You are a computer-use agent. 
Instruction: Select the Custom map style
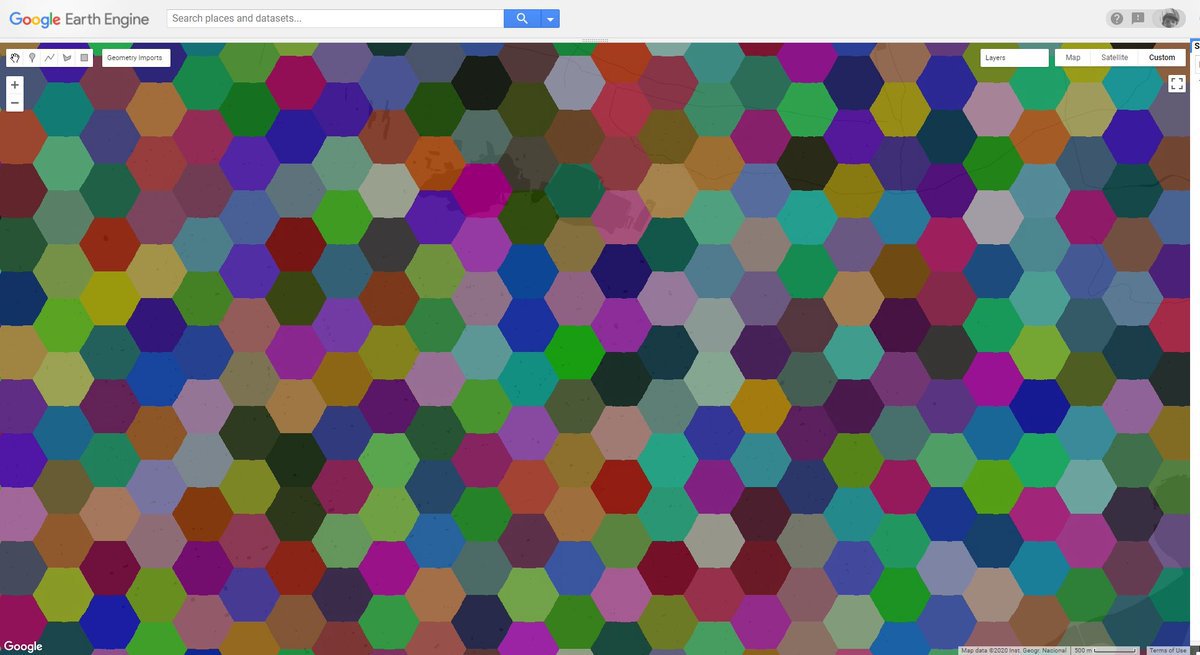point(1161,58)
